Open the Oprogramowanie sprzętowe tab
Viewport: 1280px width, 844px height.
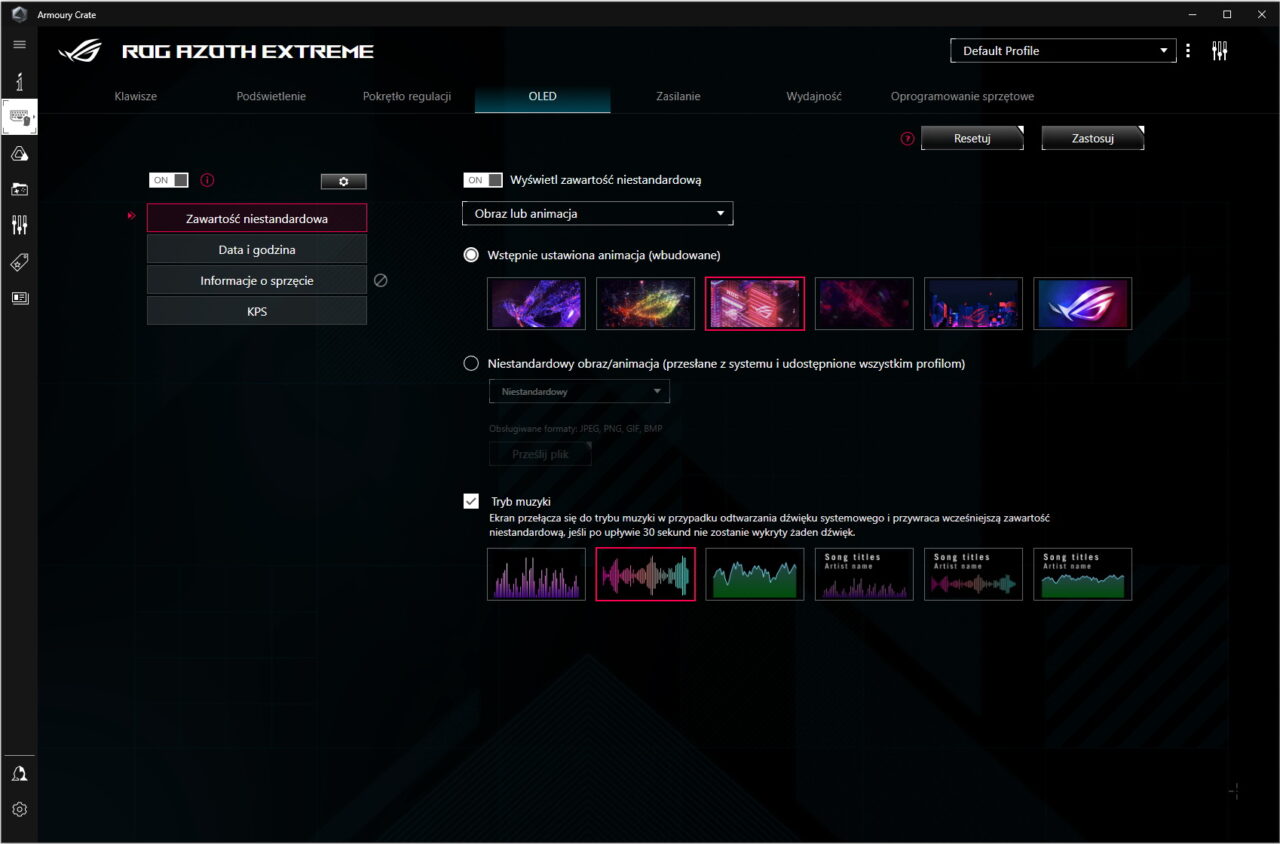(962, 97)
